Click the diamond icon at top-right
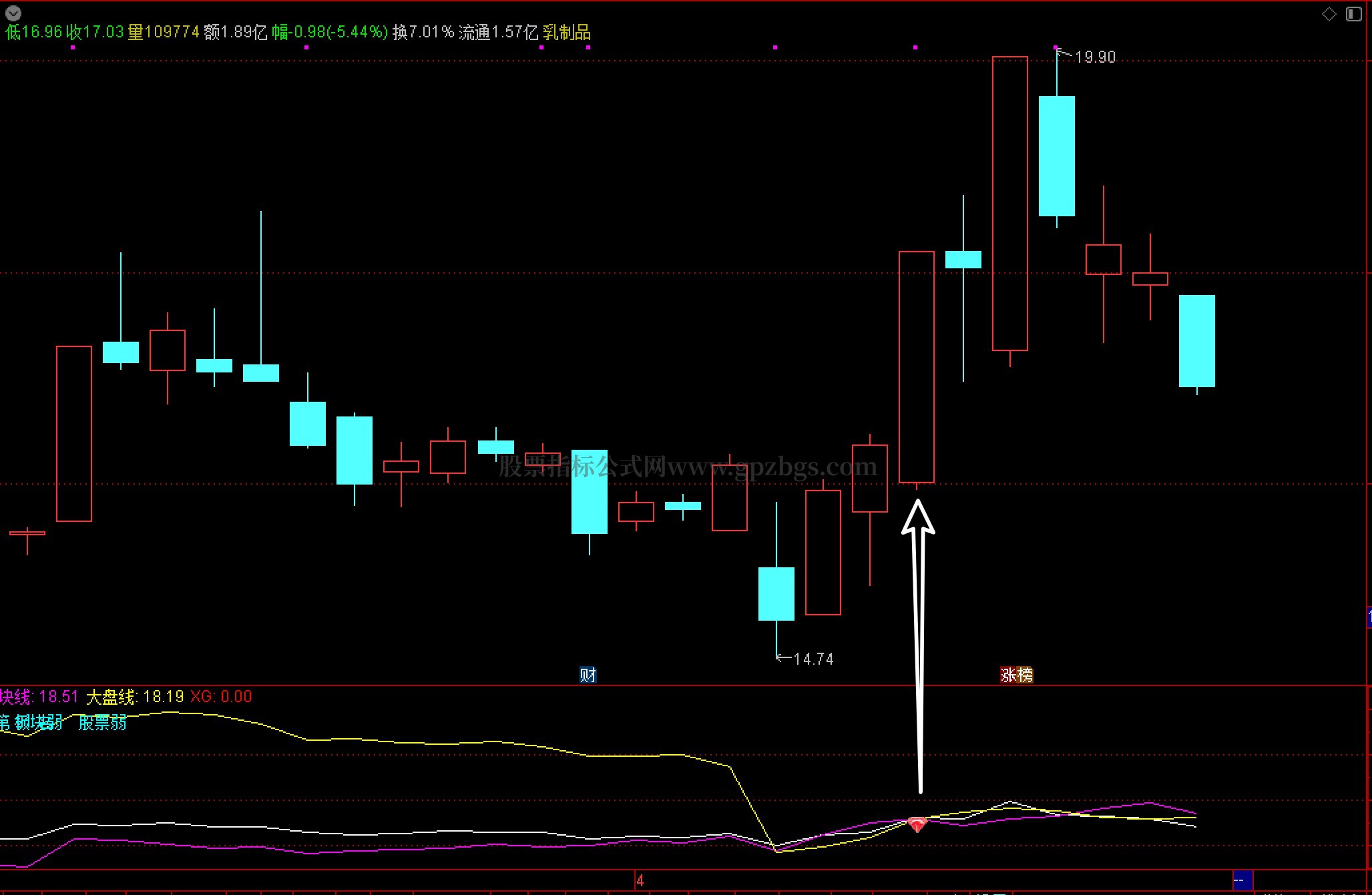 [x=1329, y=14]
